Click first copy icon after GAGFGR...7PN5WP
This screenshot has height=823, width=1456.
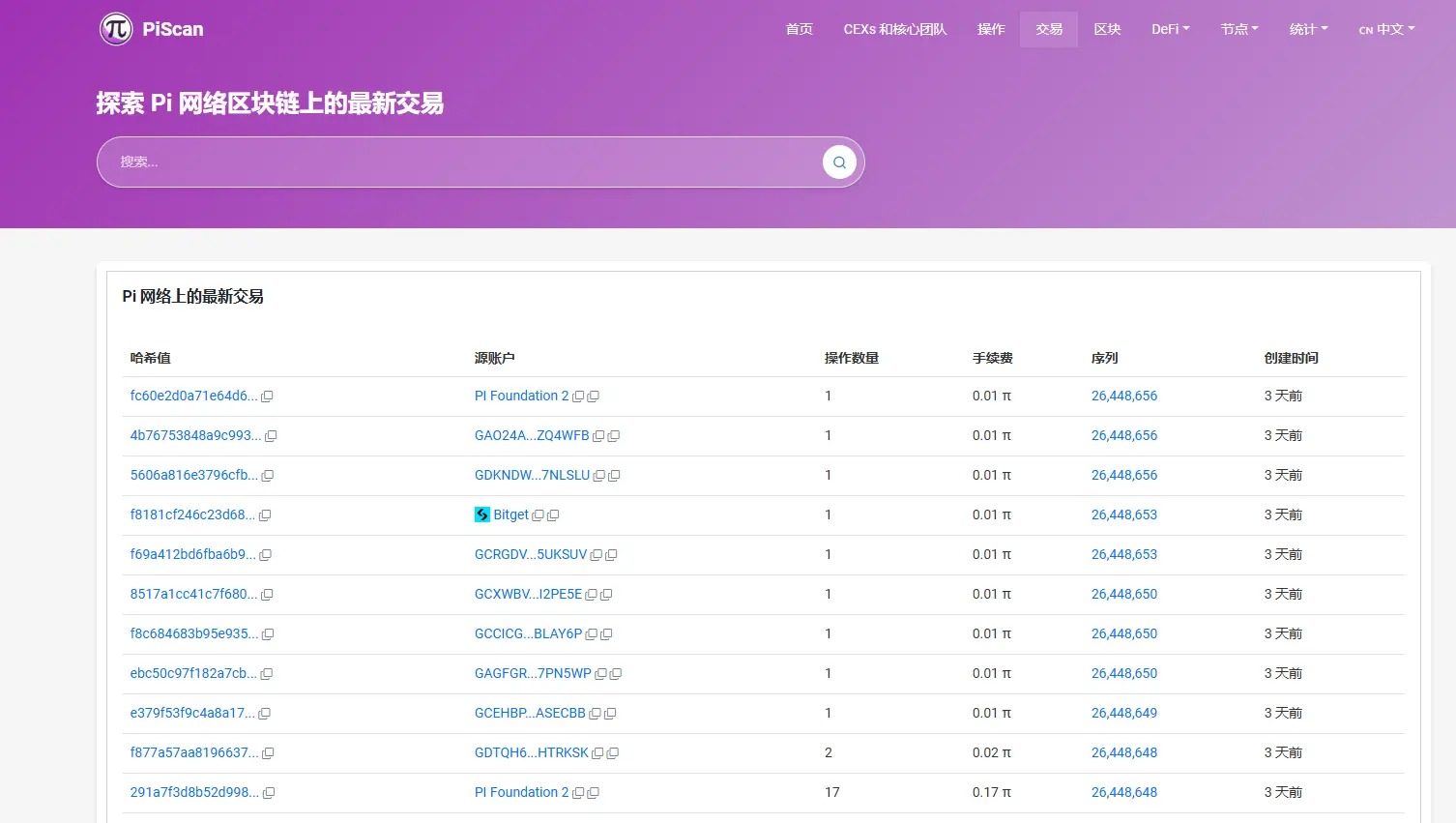[601, 674]
